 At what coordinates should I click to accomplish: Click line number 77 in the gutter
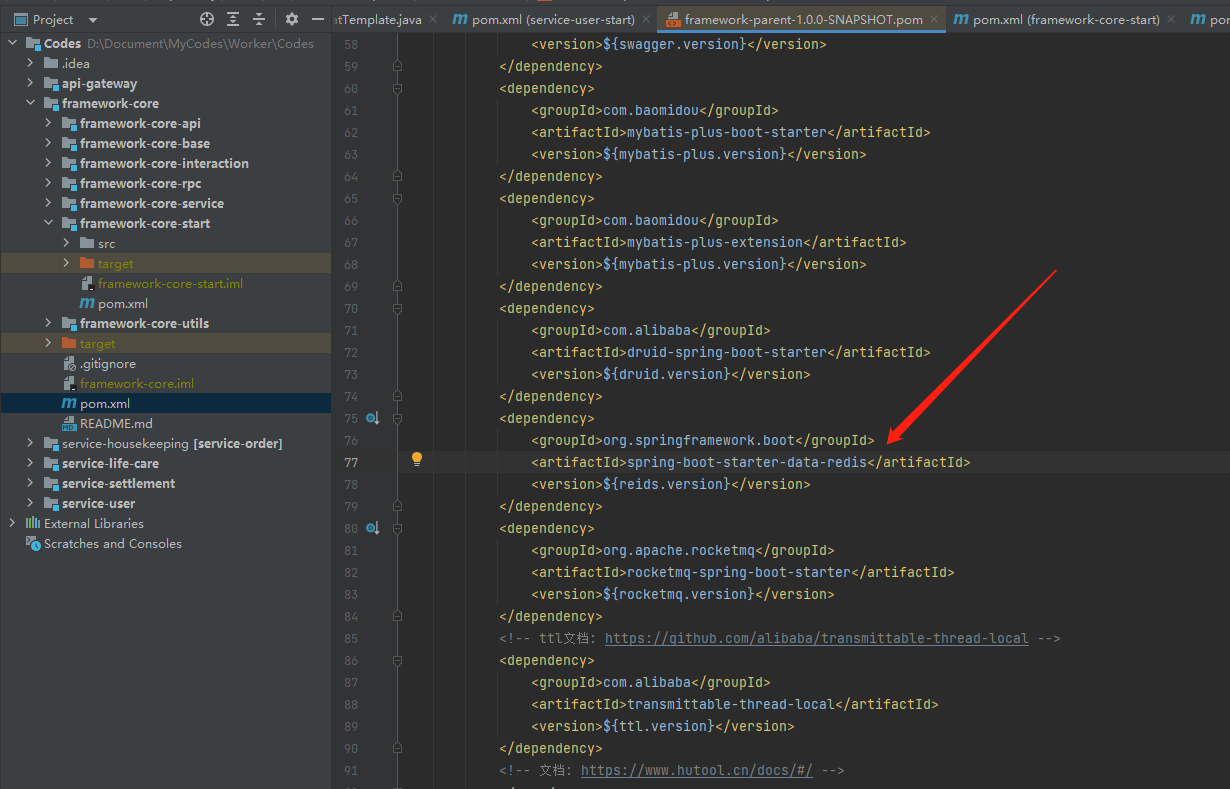(350, 462)
